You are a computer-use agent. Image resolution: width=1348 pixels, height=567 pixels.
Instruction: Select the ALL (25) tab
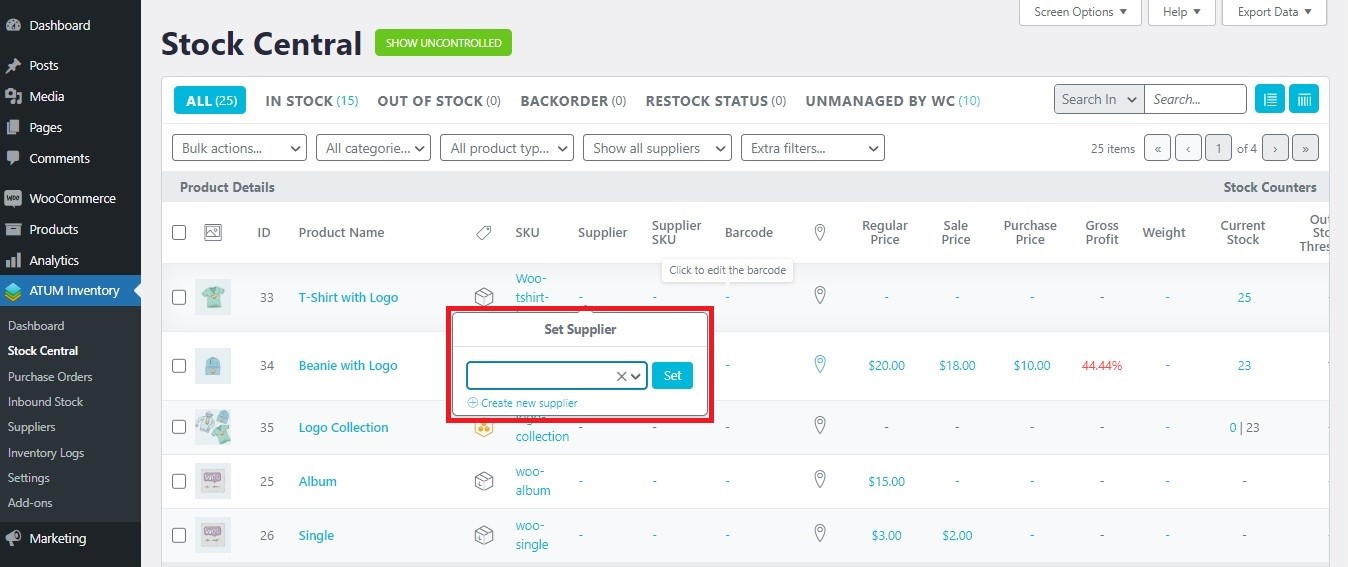[x=210, y=100]
